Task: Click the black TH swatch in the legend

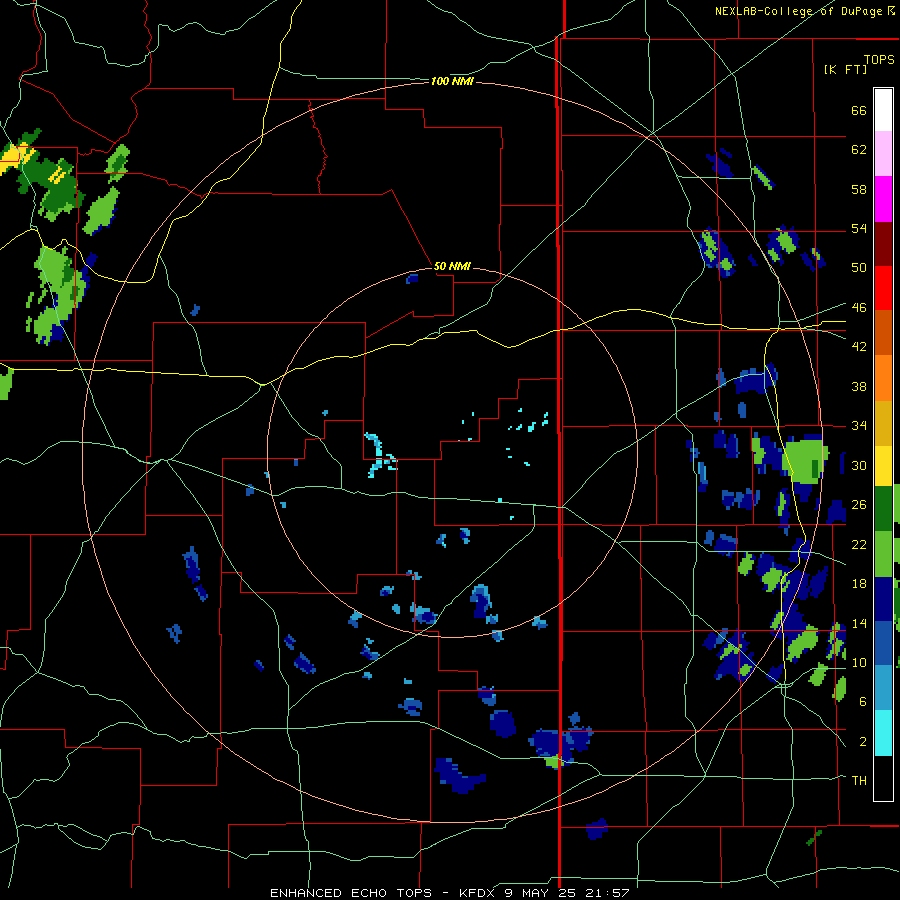Action: coord(883,778)
